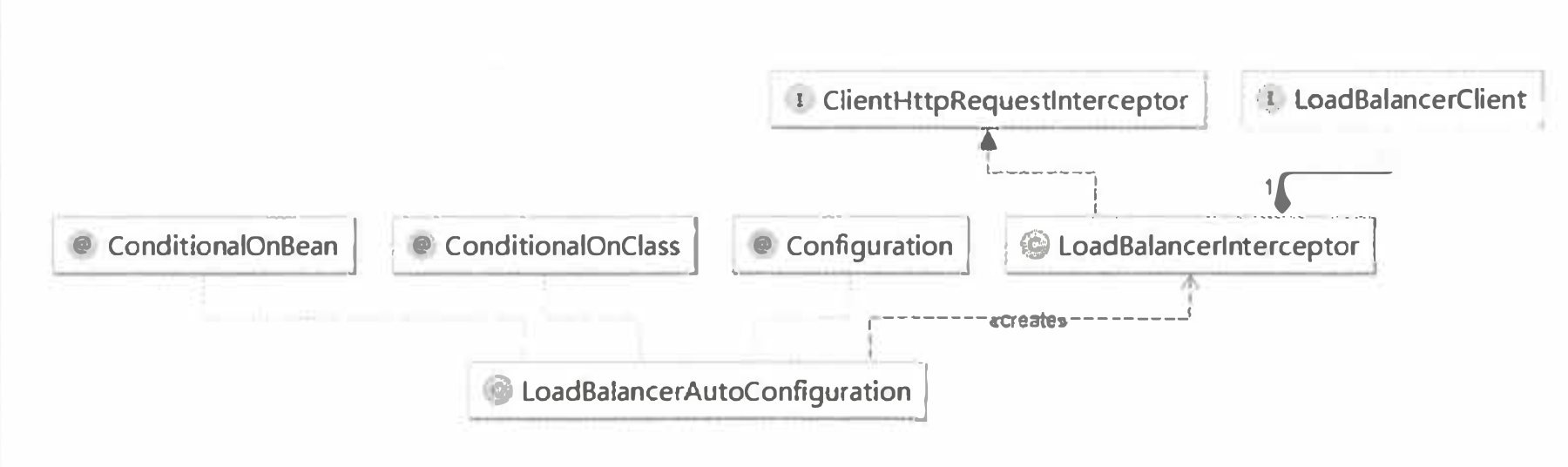This screenshot has width=1568, height=467.
Task: Click the ConditionalOnClass annotation icon
Action: 422,246
